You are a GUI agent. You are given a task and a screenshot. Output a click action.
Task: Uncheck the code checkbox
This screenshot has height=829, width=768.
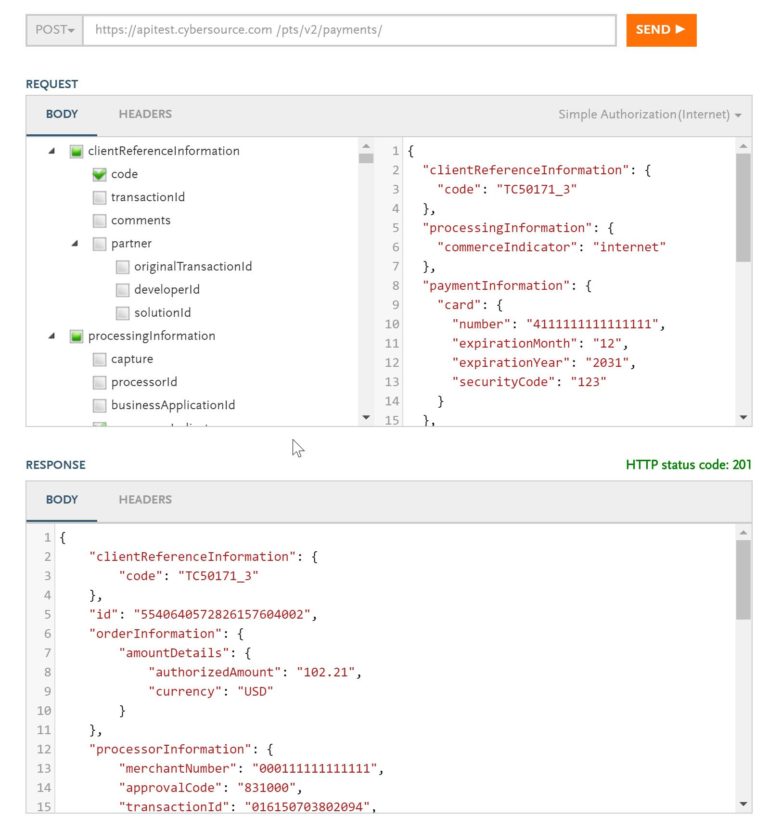point(99,174)
